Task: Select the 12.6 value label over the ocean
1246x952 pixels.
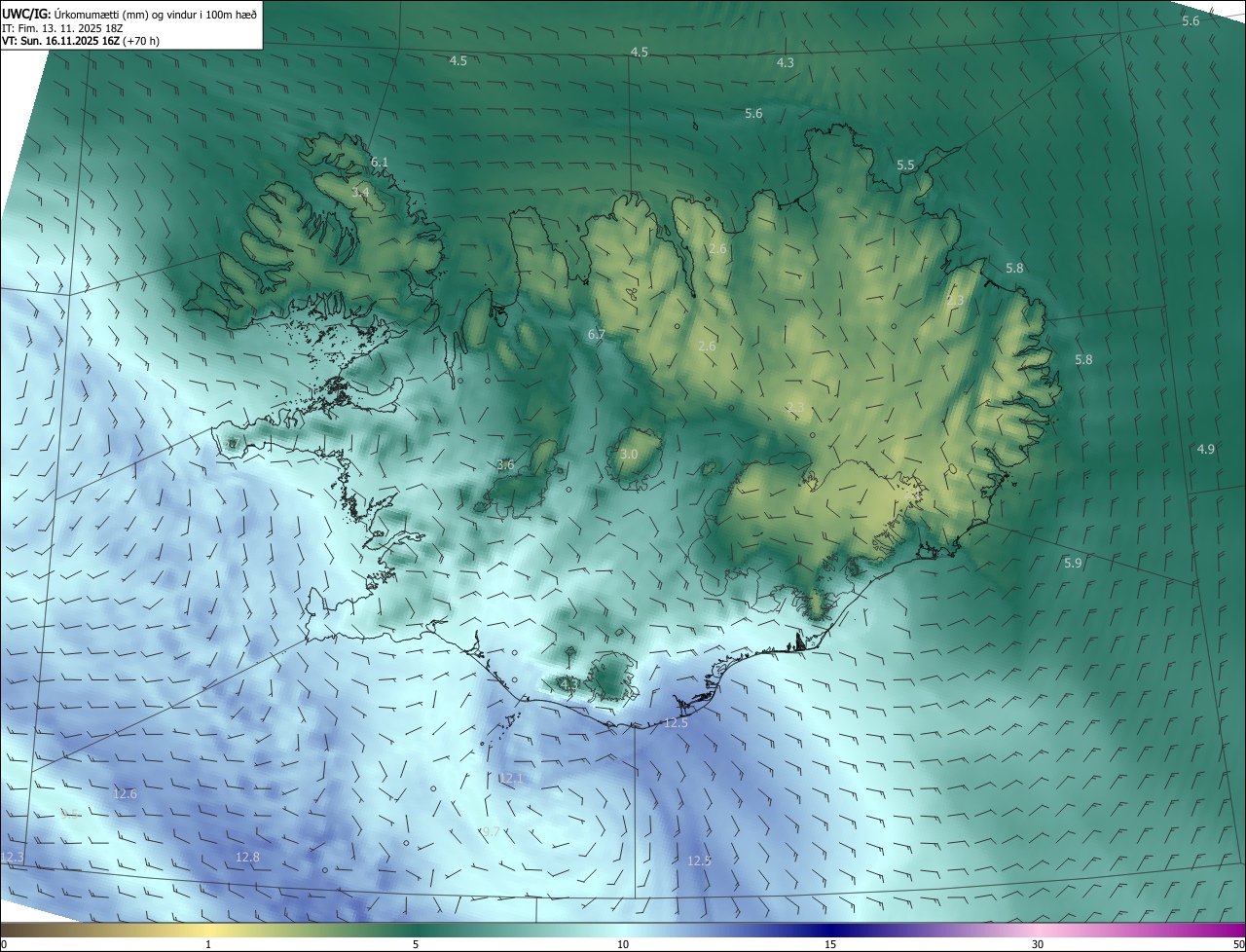Action: point(126,794)
